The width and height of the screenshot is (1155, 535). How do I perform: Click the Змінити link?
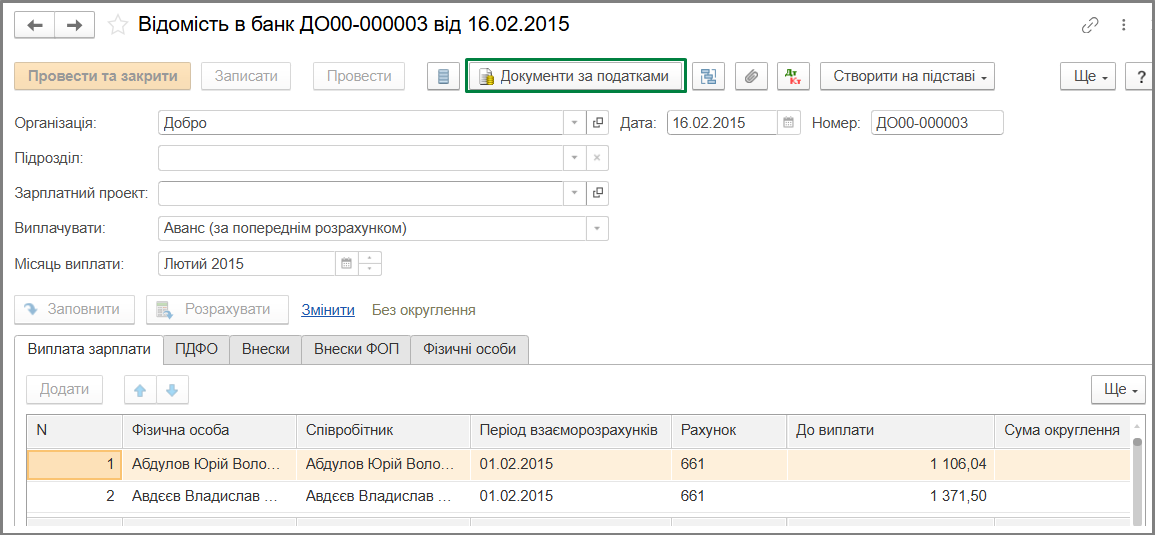[x=328, y=310]
